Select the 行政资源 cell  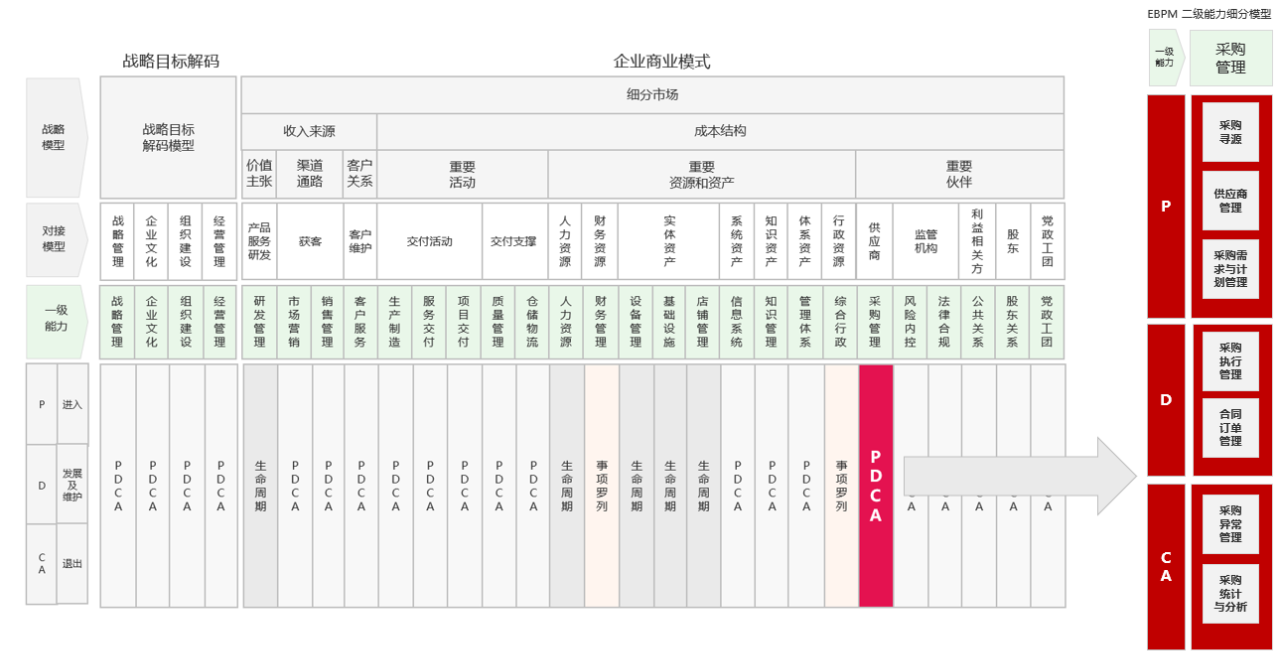pos(839,241)
